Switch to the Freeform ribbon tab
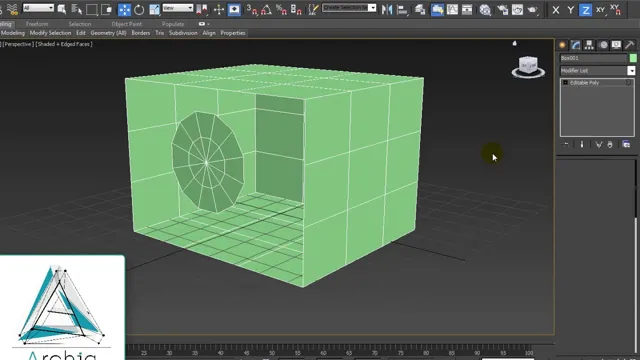 [x=37, y=24]
